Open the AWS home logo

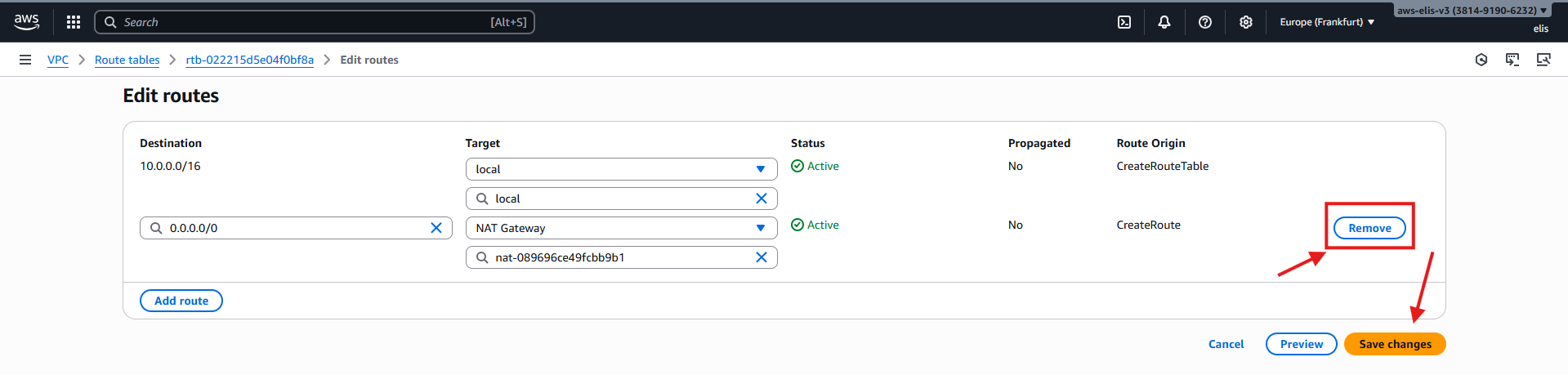pos(26,22)
